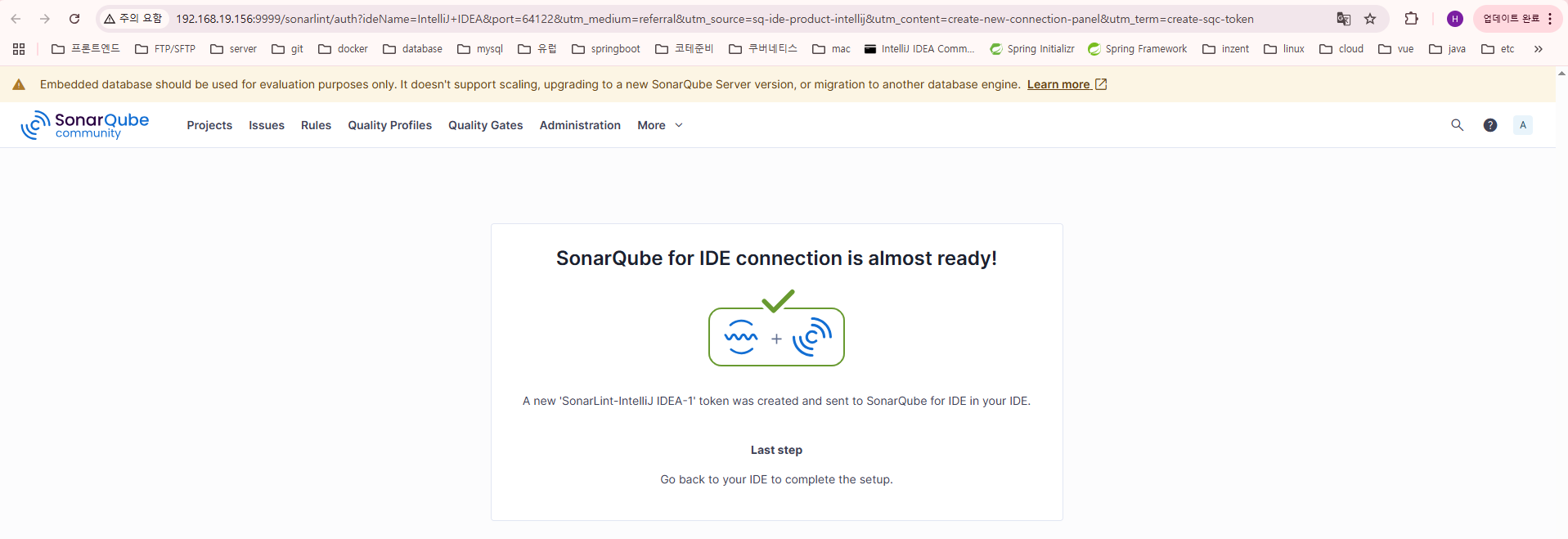This screenshot has width=1568, height=539.
Task: Click the not-secure warning indicator
Action: click(133, 19)
